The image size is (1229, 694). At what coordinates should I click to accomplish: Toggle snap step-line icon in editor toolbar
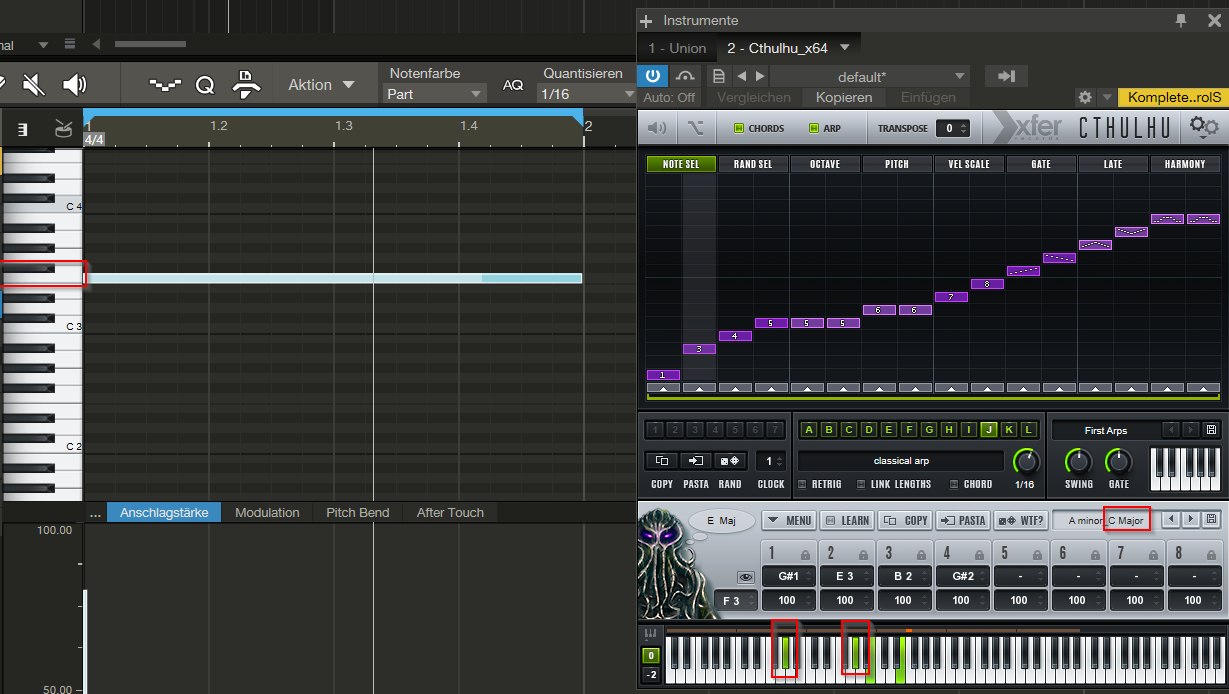pyautogui.click(x=165, y=85)
